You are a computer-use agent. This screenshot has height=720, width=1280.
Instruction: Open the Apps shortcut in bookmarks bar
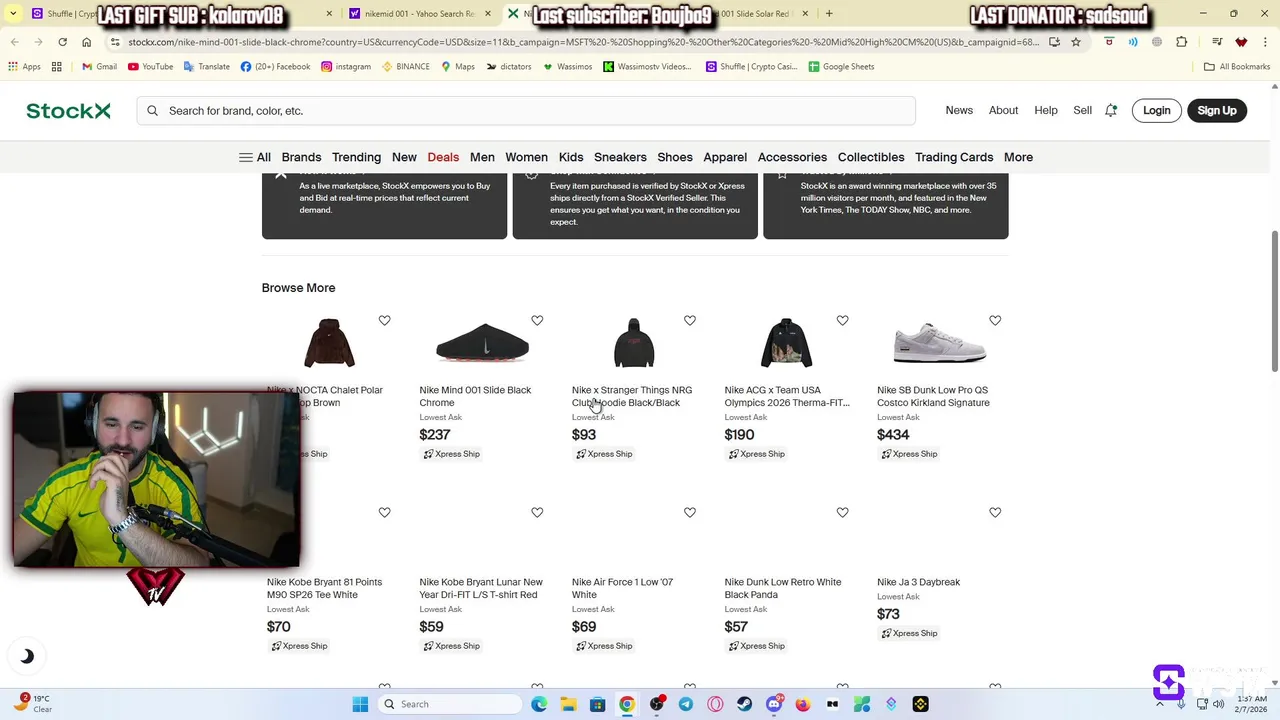coord(24,67)
